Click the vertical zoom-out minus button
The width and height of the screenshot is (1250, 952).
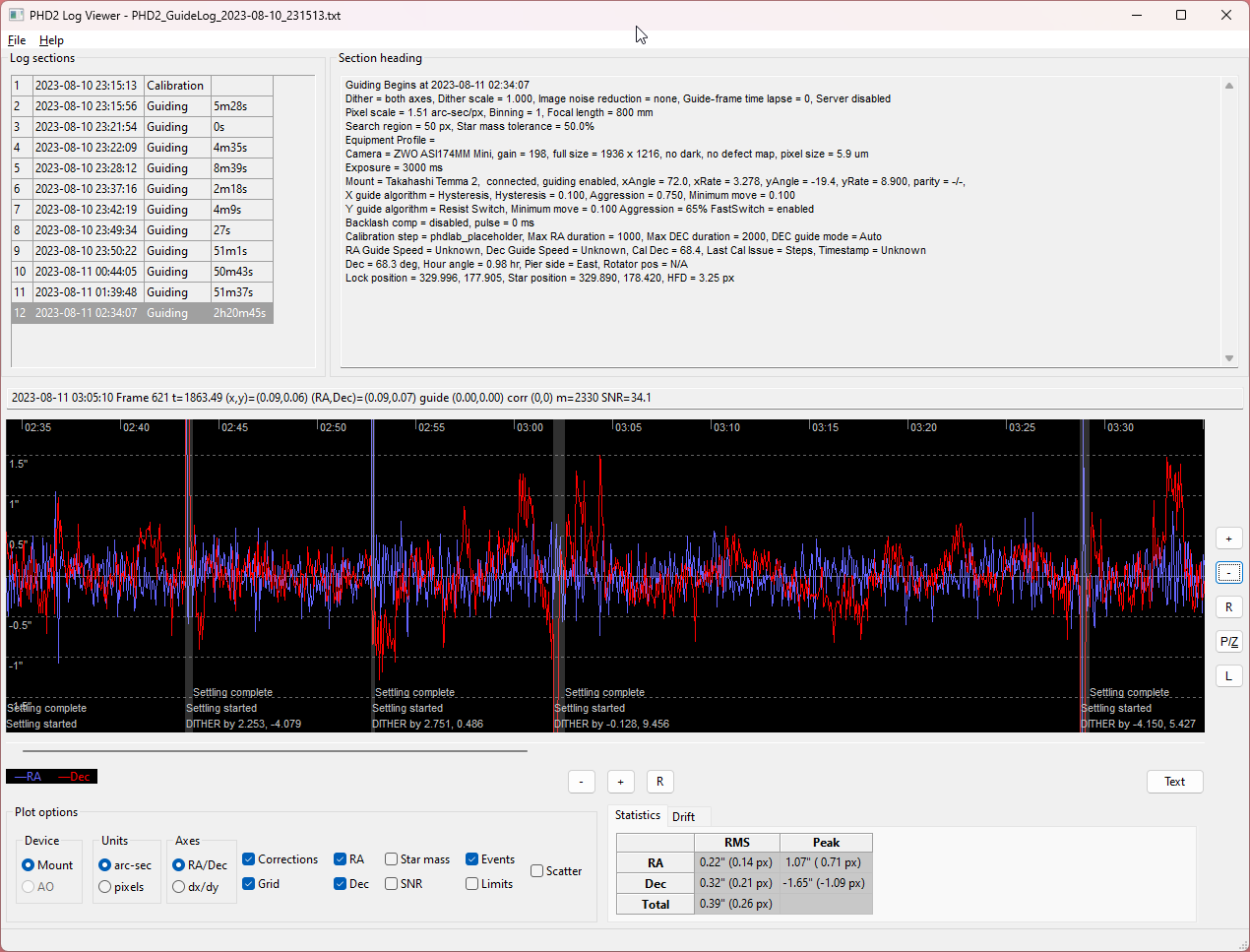[1228, 573]
